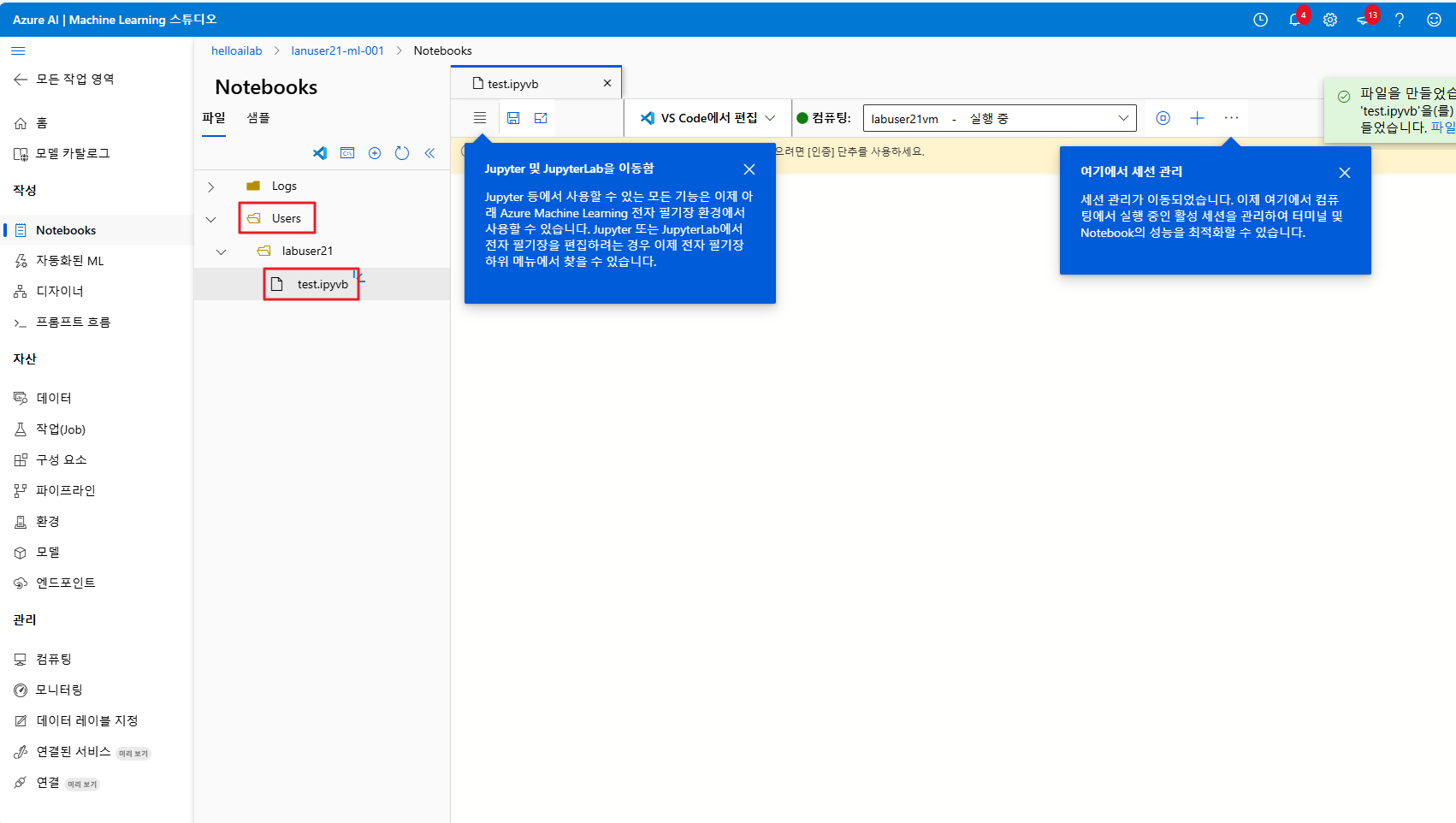1456x823 pixels.
Task: Open 연결된 서비스 preview page
Action: pos(97,752)
